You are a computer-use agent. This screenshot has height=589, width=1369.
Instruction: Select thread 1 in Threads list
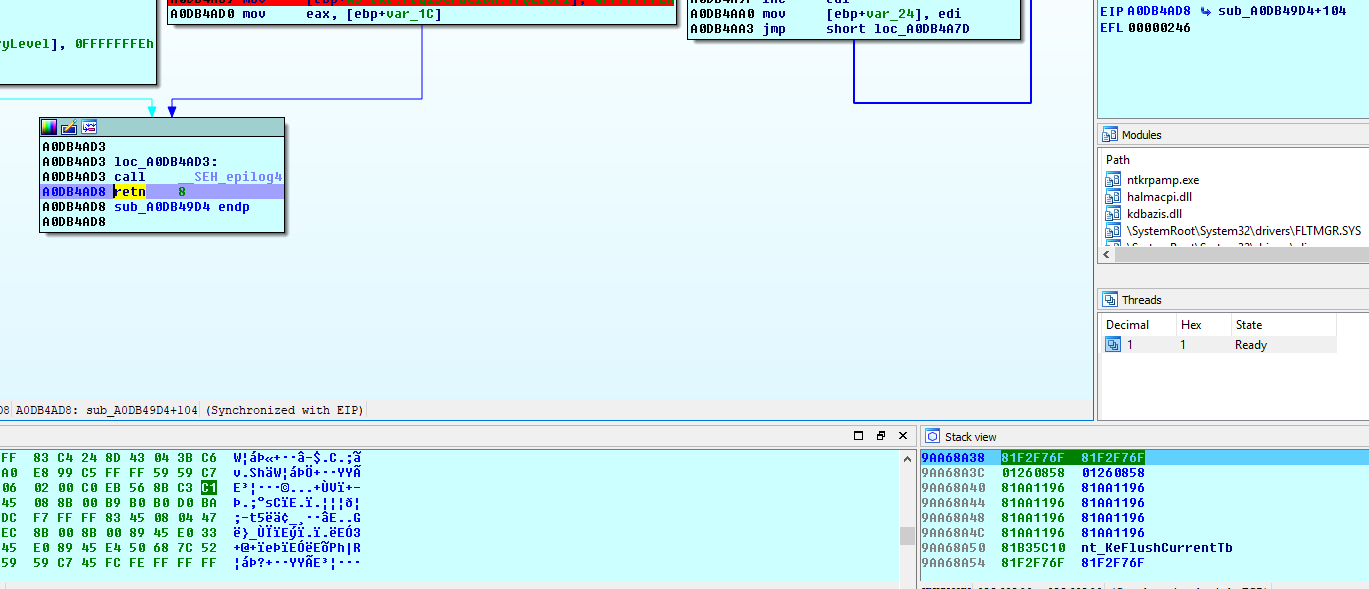click(1130, 345)
